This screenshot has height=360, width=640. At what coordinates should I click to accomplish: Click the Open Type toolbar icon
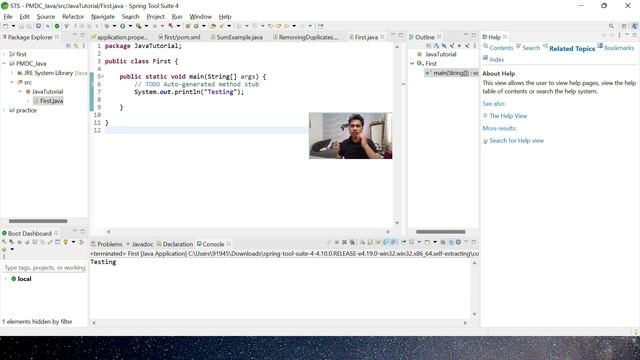(x=213, y=26)
